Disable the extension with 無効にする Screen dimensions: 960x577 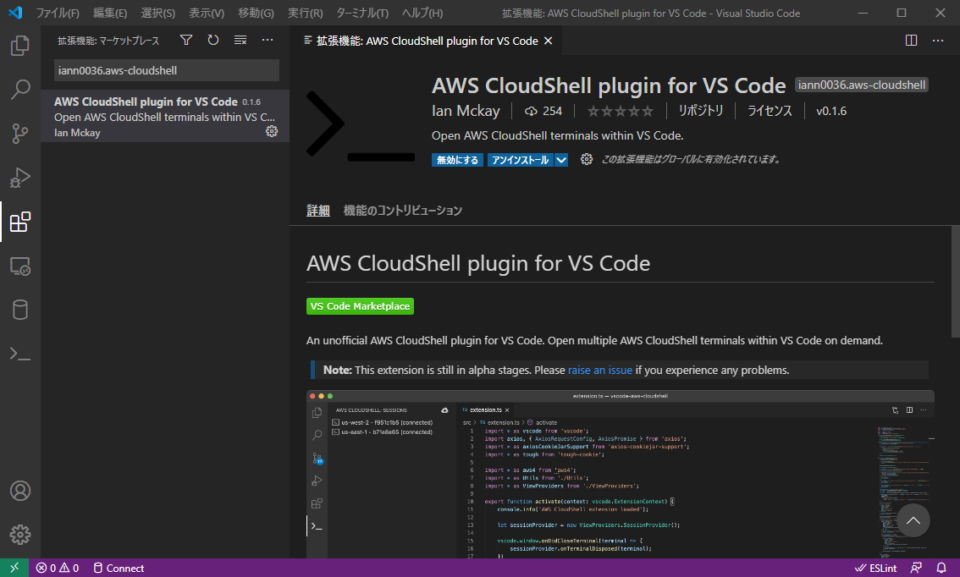point(456,159)
